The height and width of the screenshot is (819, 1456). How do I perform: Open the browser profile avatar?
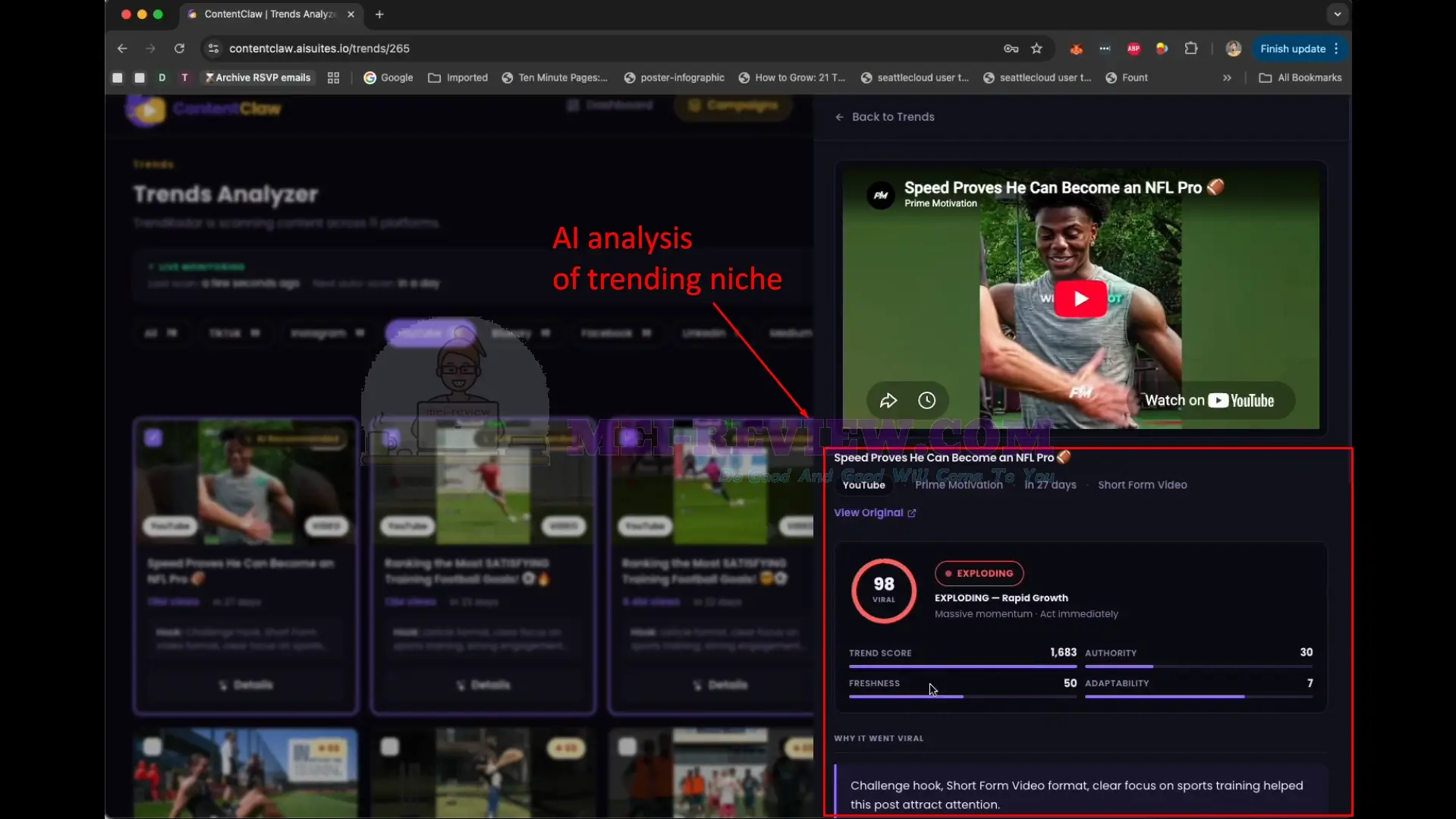tap(1233, 49)
